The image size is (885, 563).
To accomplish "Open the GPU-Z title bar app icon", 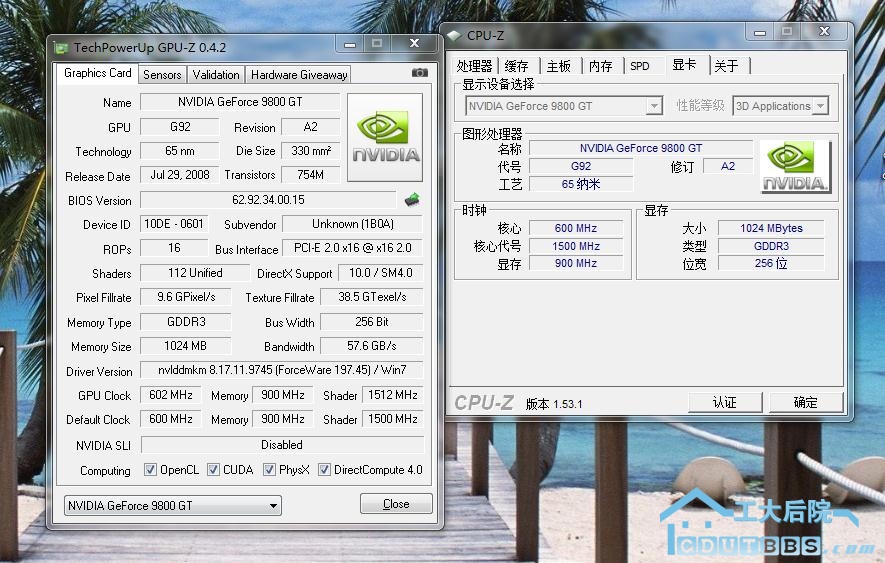I will 60,48.
